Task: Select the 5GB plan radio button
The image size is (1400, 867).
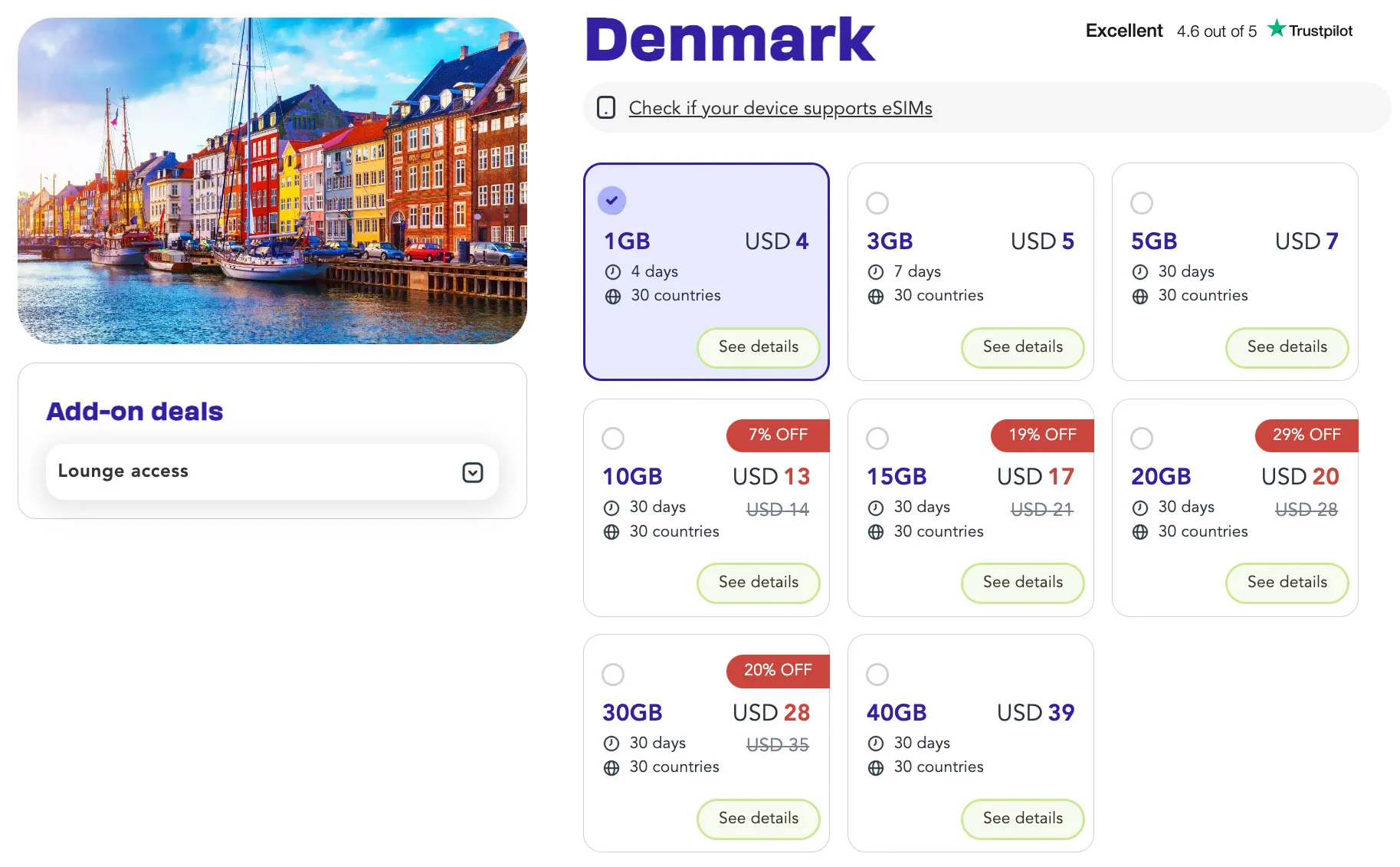Action: pyautogui.click(x=1141, y=203)
